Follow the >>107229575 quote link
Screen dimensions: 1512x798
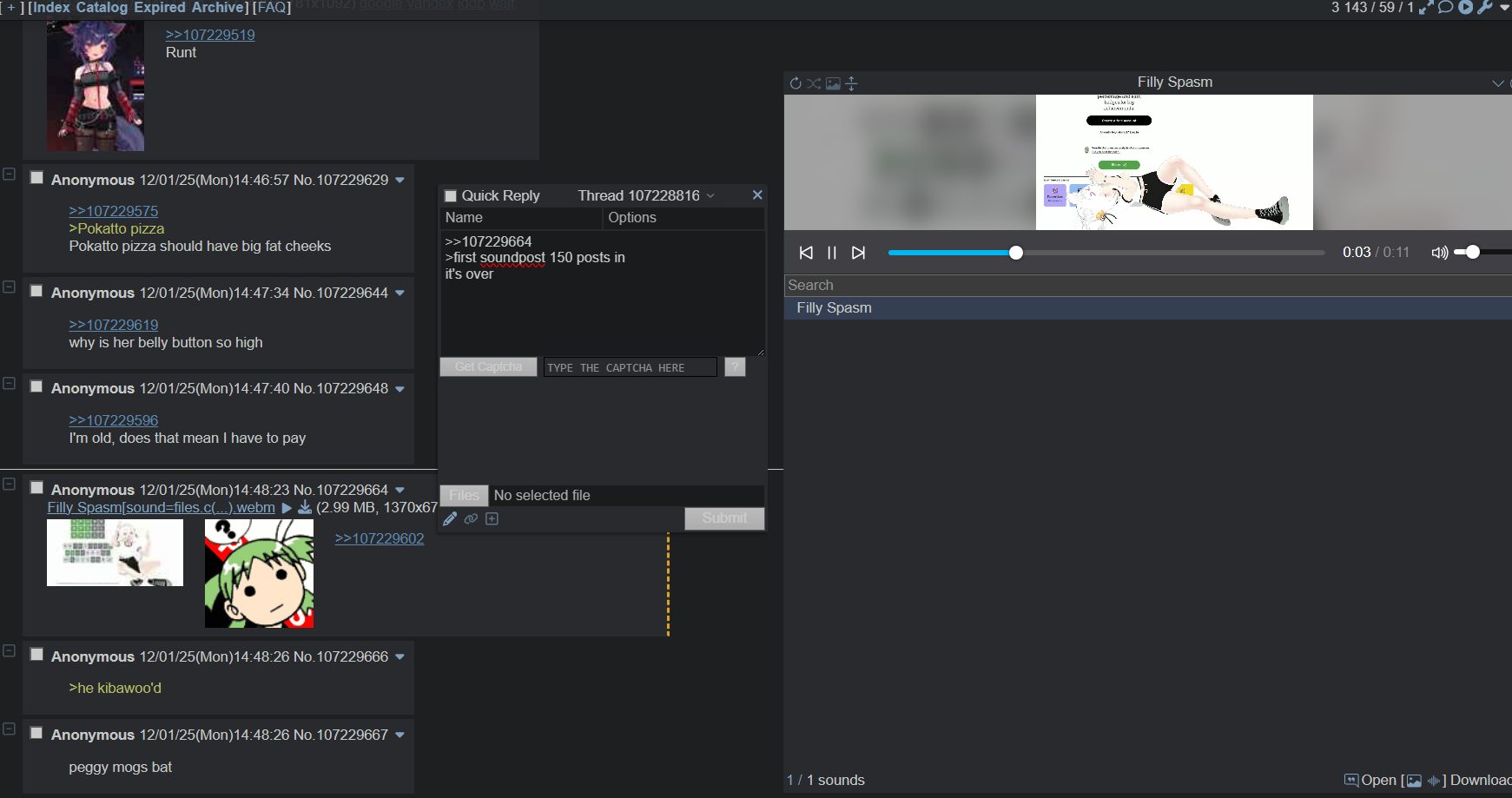tap(114, 211)
